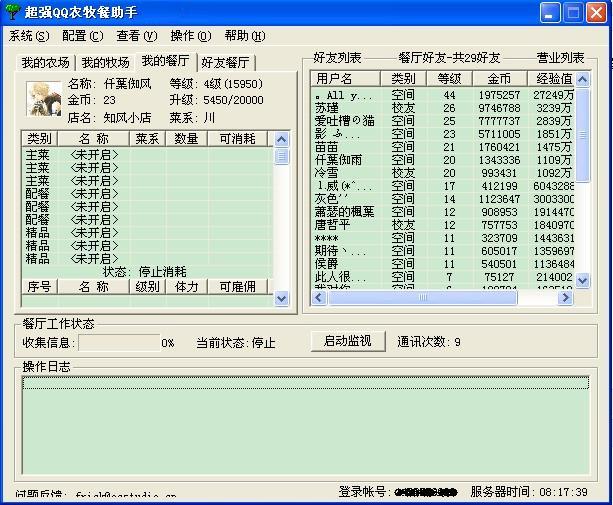
Task: Click the 升级 5450/20000 text
Action: pos(216,100)
